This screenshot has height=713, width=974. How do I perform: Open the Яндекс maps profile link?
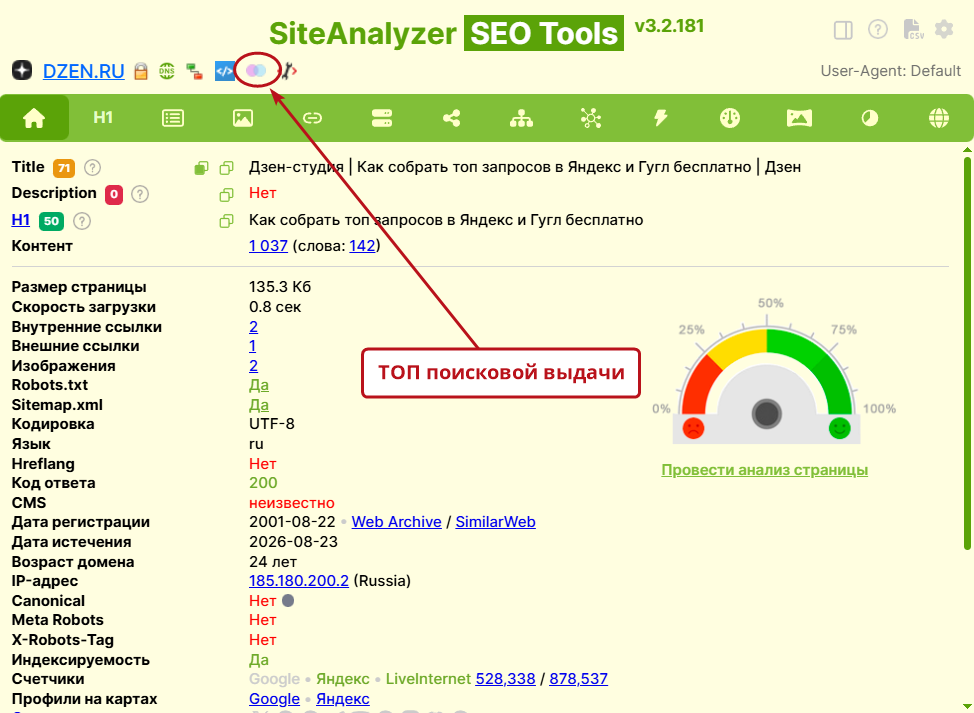point(343,699)
